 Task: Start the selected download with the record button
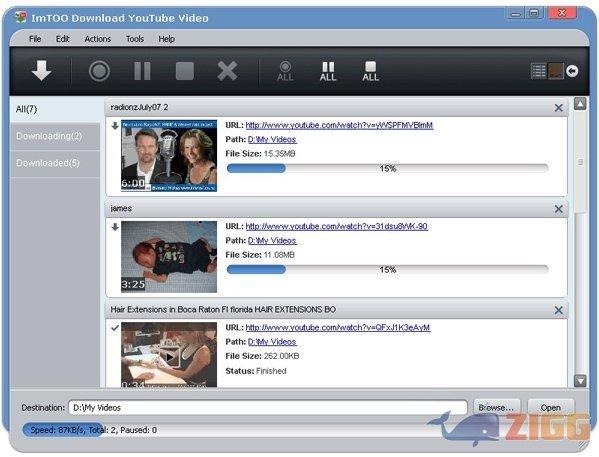(x=99, y=71)
